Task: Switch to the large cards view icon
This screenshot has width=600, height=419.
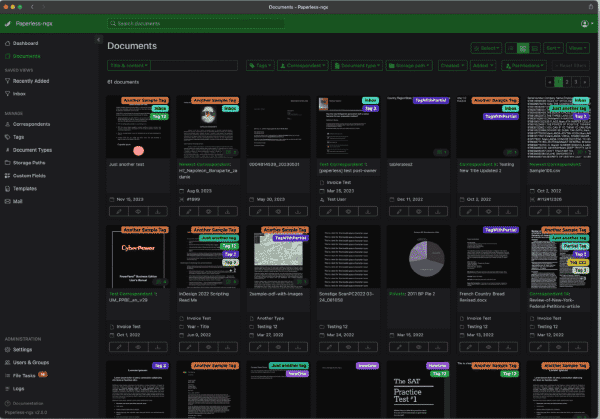Action: 535,48
